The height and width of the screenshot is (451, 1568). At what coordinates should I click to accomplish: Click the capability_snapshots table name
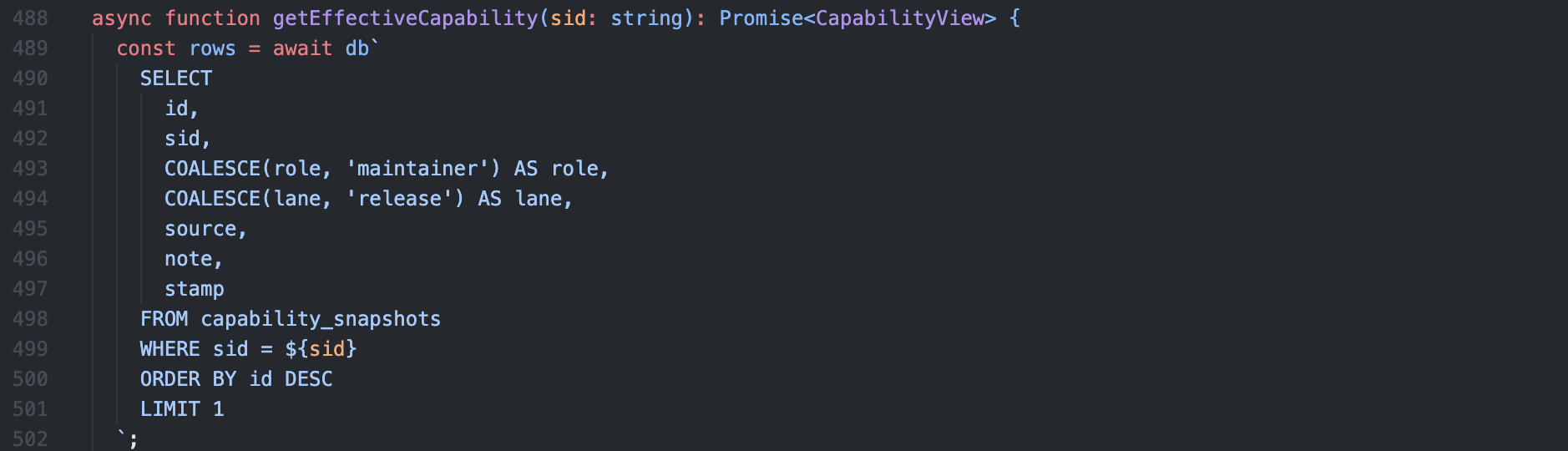(321, 319)
